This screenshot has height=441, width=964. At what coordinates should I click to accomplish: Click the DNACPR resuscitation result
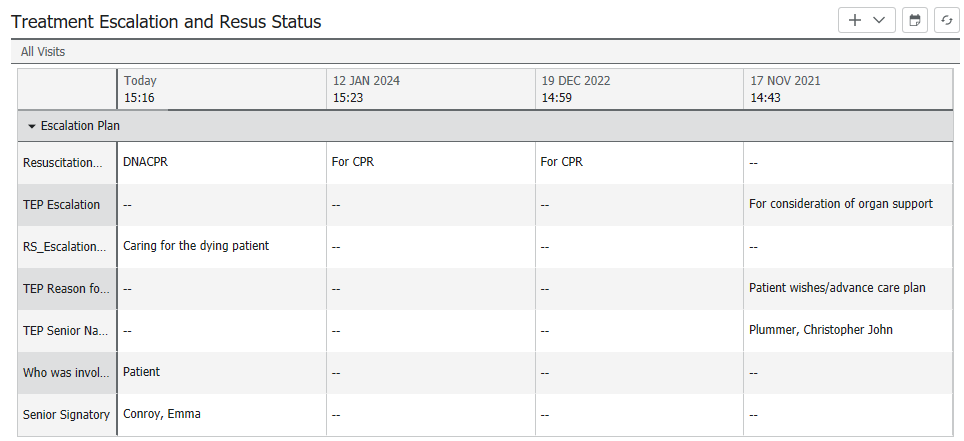point(145,162)
